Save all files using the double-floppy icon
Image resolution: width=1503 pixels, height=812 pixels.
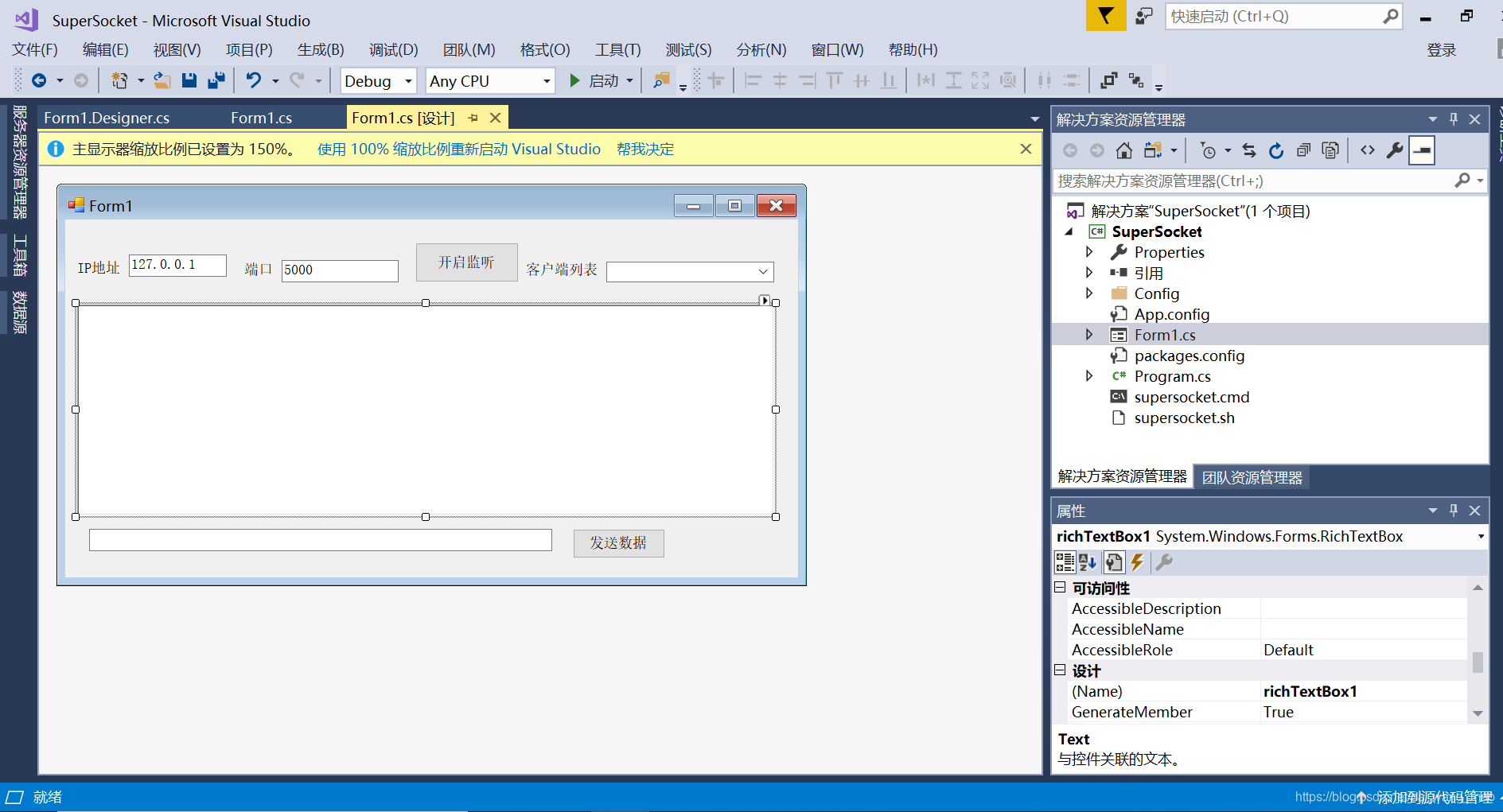click(216, 80)
